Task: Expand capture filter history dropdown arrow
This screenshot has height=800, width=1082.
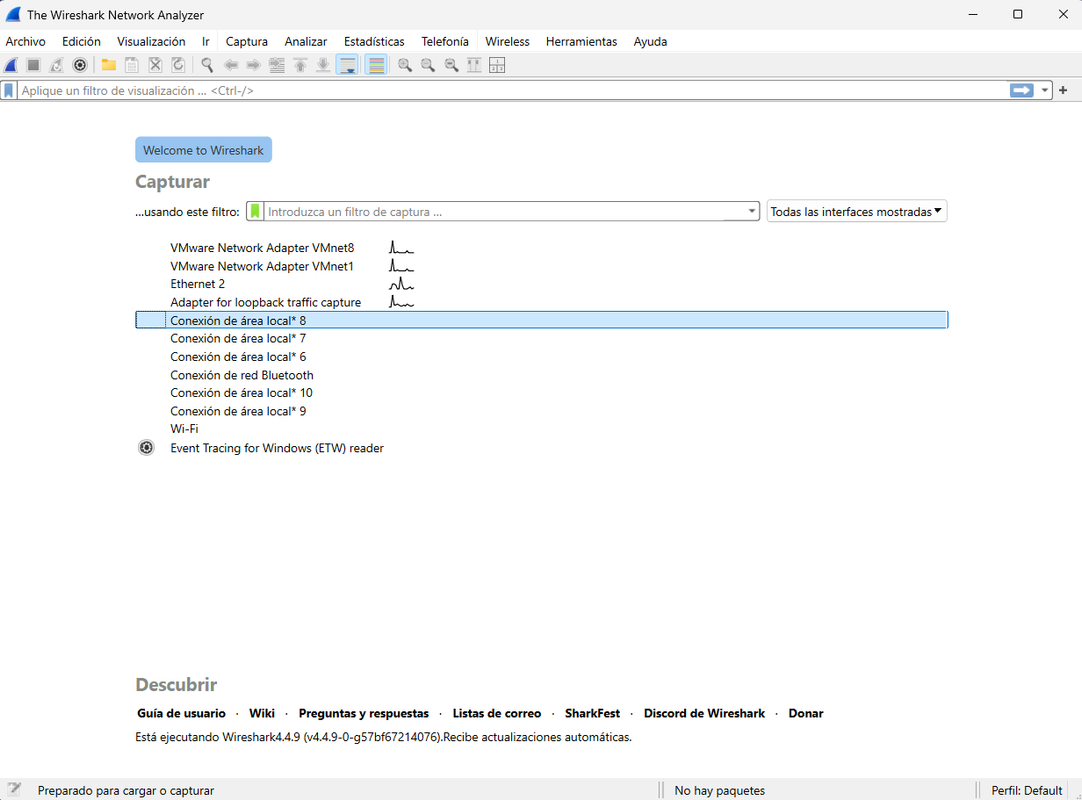Action: (x=751, y=211)
